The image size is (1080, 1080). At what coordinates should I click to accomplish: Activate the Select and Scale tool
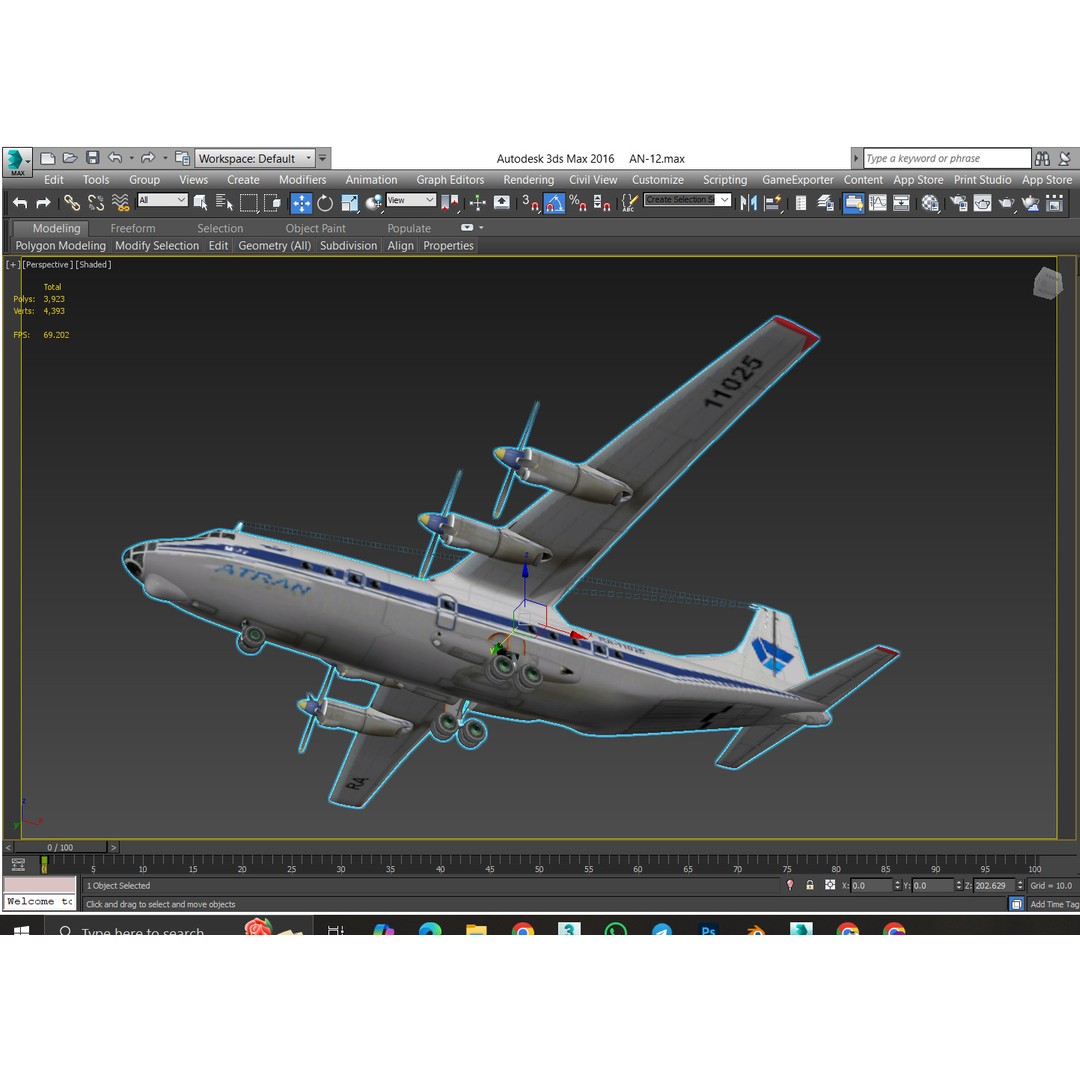(350, 203)
